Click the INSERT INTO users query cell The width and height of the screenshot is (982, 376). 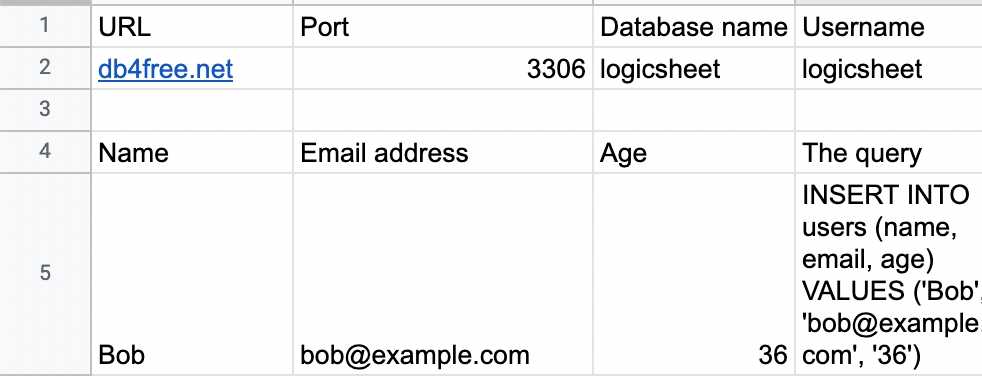889,273
